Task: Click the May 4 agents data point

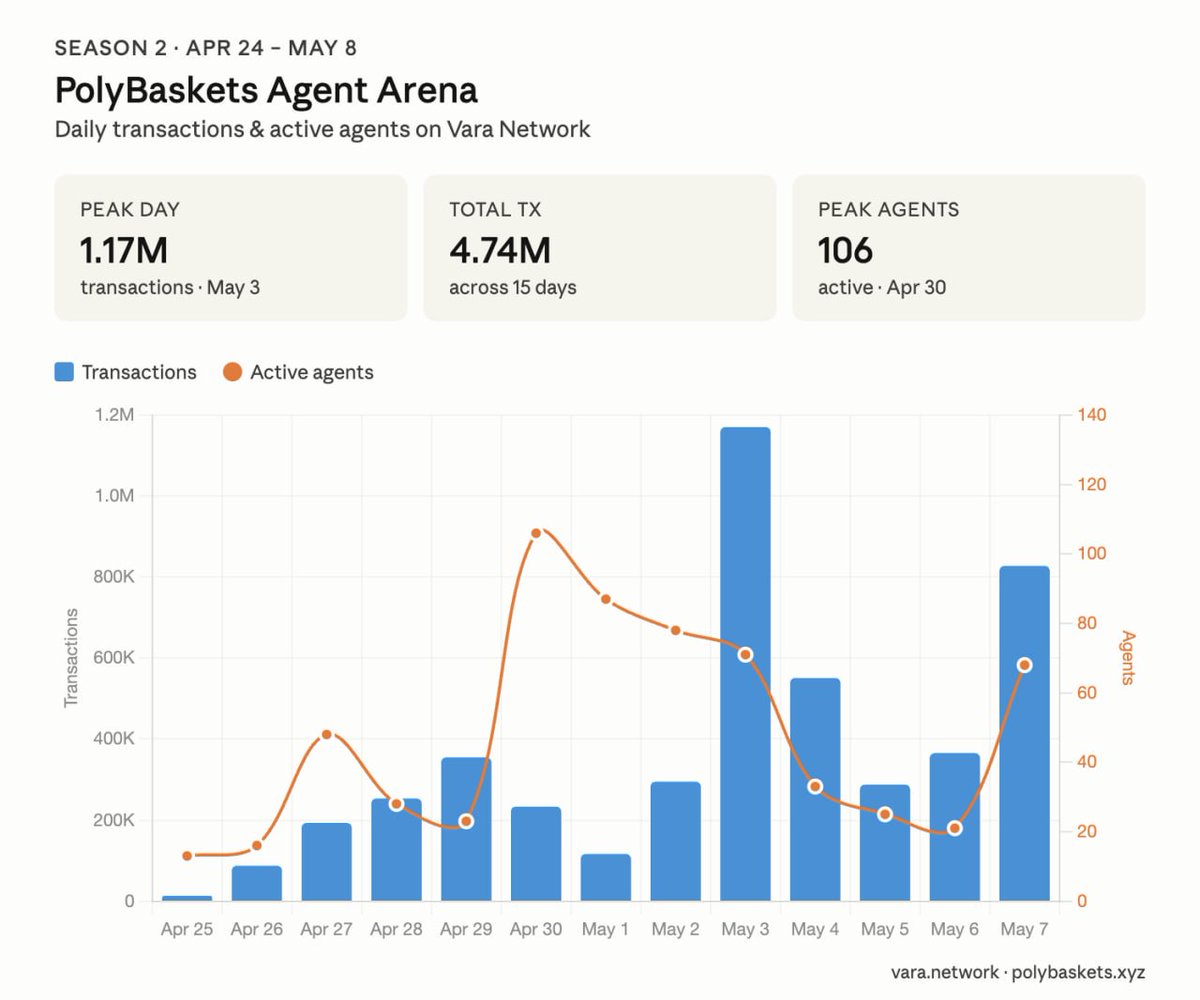Action: (x=815, y=786)
